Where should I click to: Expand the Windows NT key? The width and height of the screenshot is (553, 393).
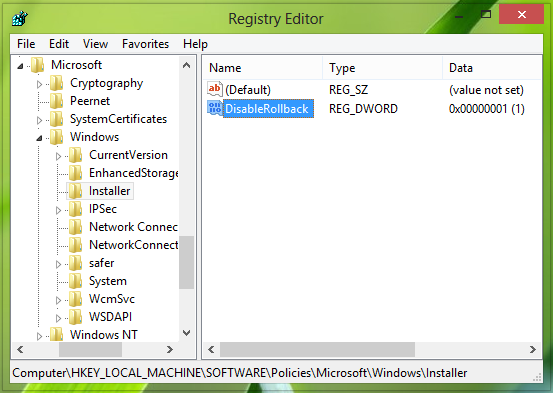click(39, 336)
